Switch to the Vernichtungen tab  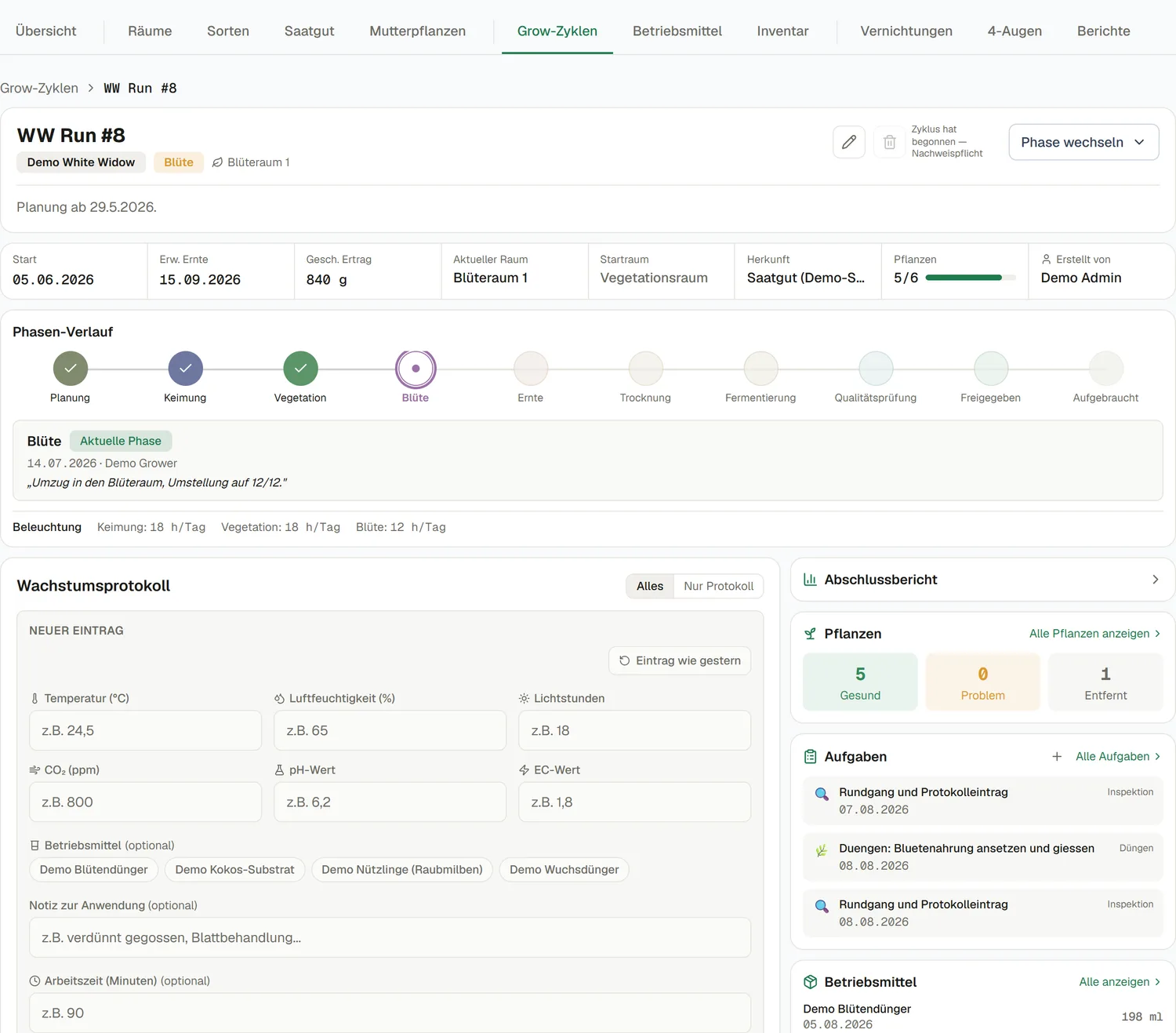coord(906,31)
